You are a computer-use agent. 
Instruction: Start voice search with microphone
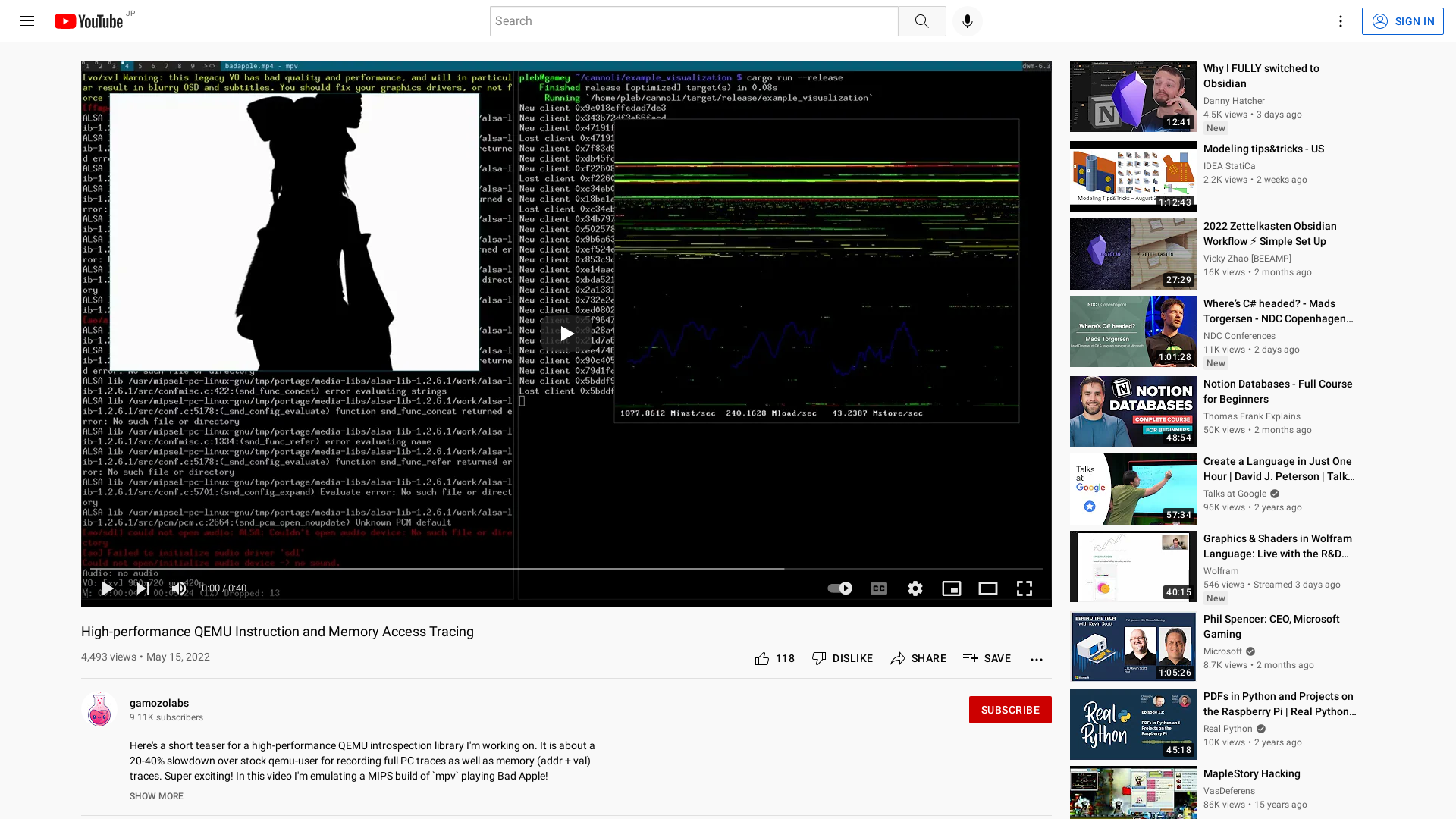tap(967, 21)
